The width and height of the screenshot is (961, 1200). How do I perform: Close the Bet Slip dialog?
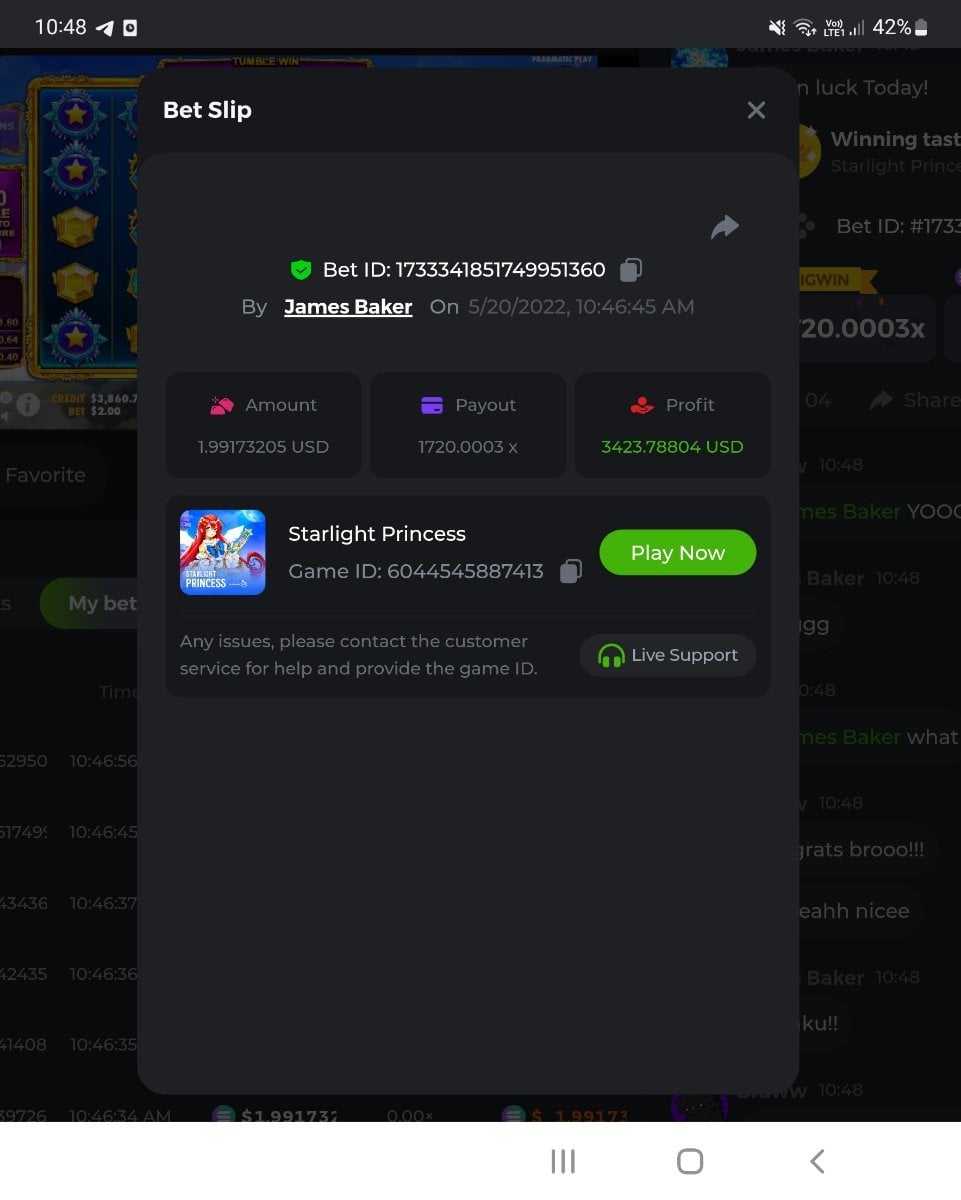click(x=756, y=110)
